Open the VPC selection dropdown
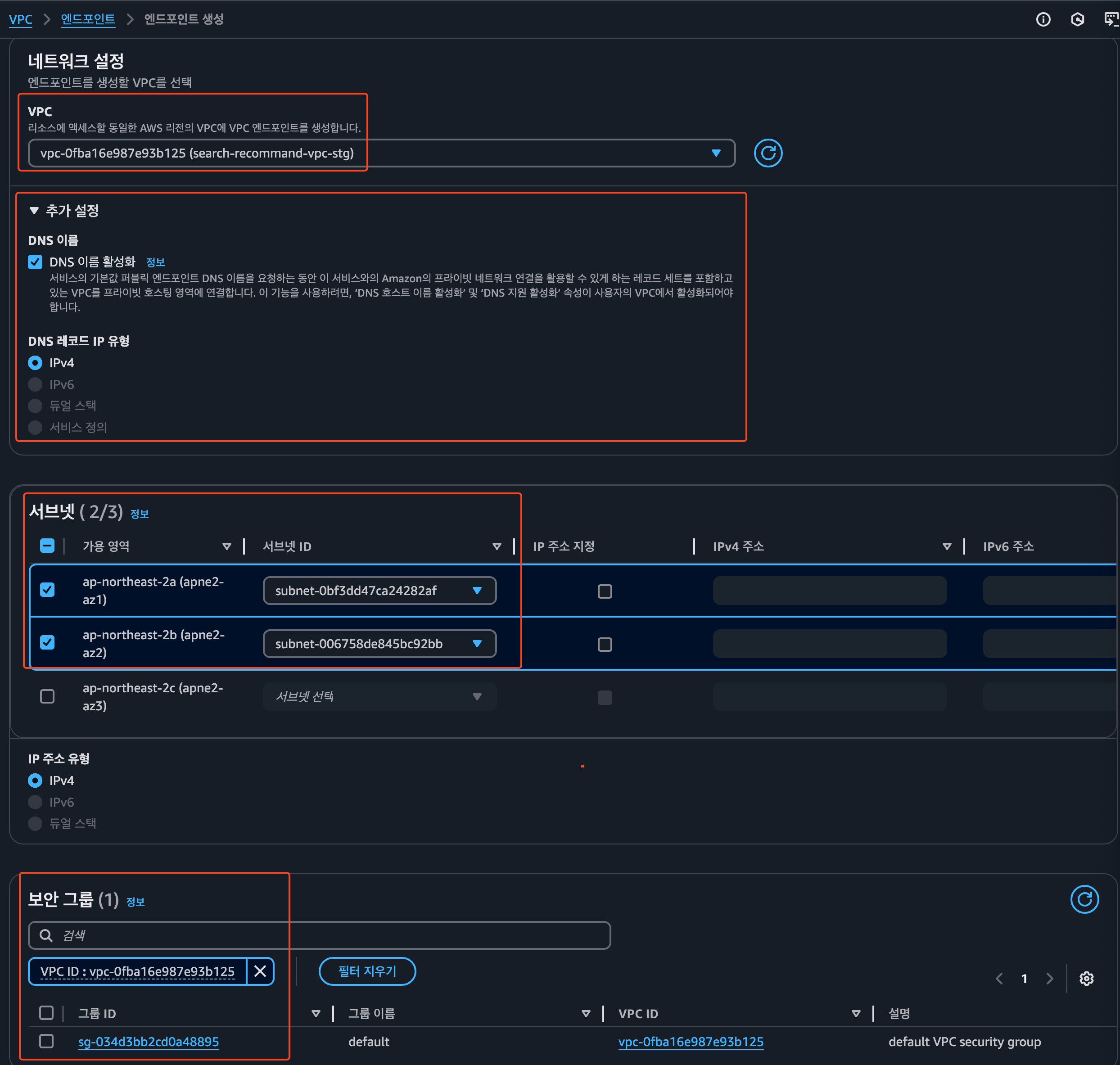 tap(381, 153)
